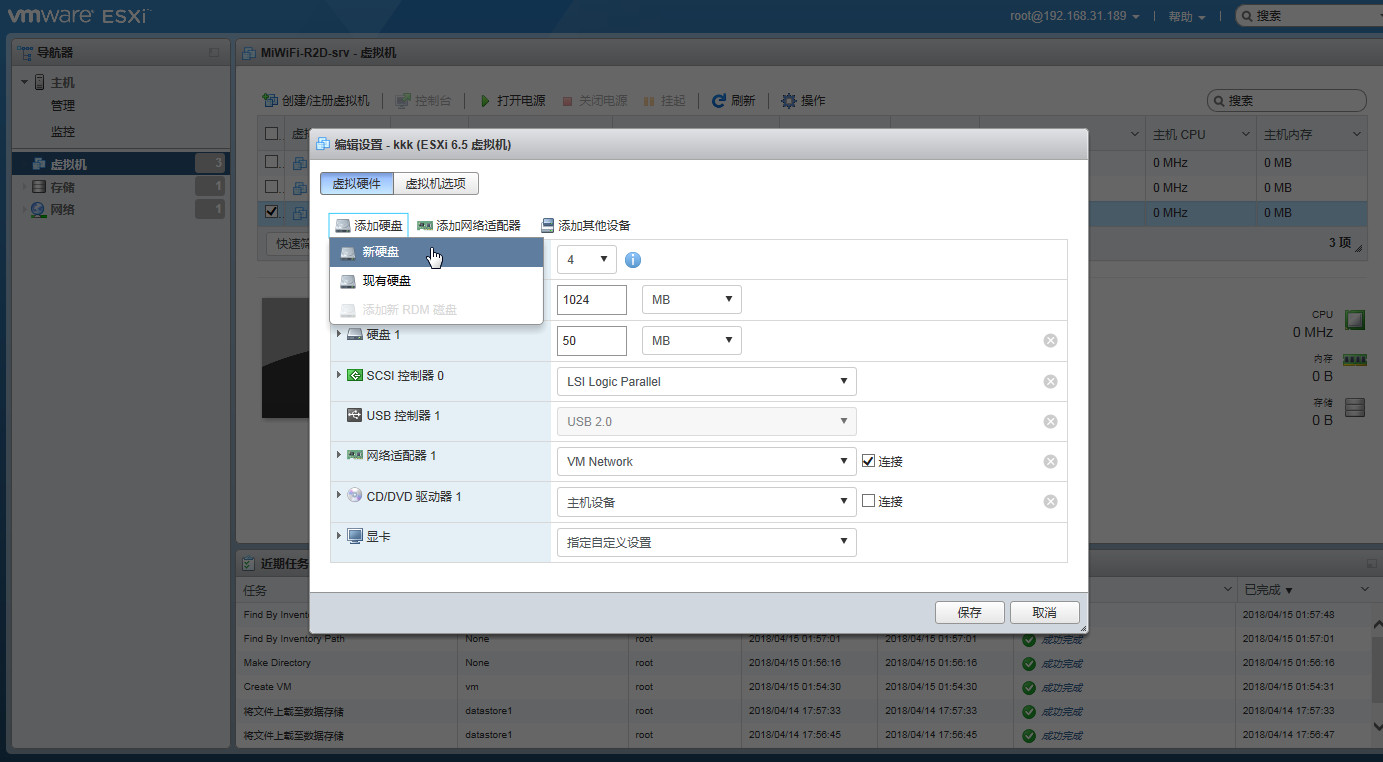The width and height of the screenshot is (1383, 762).
Task: Click the 硬盘 1 size input field
Action: tap(591, 341)
